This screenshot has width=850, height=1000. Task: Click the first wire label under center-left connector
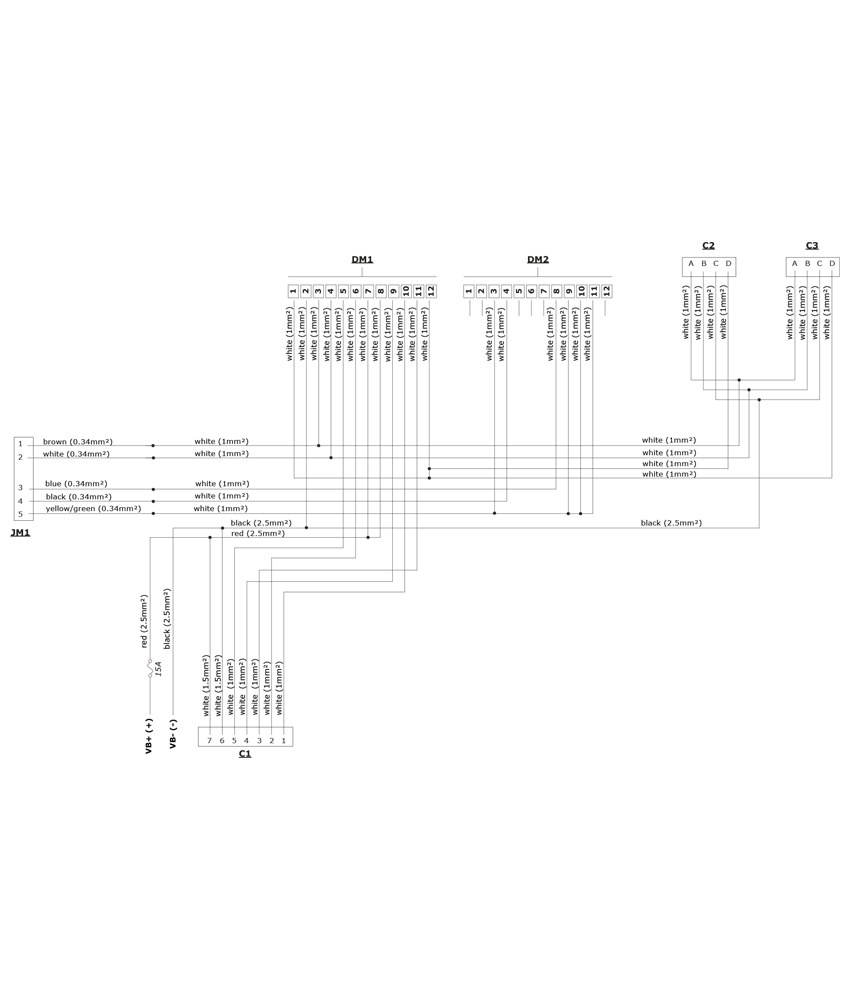pyautogui.click(x=221, y=452)
